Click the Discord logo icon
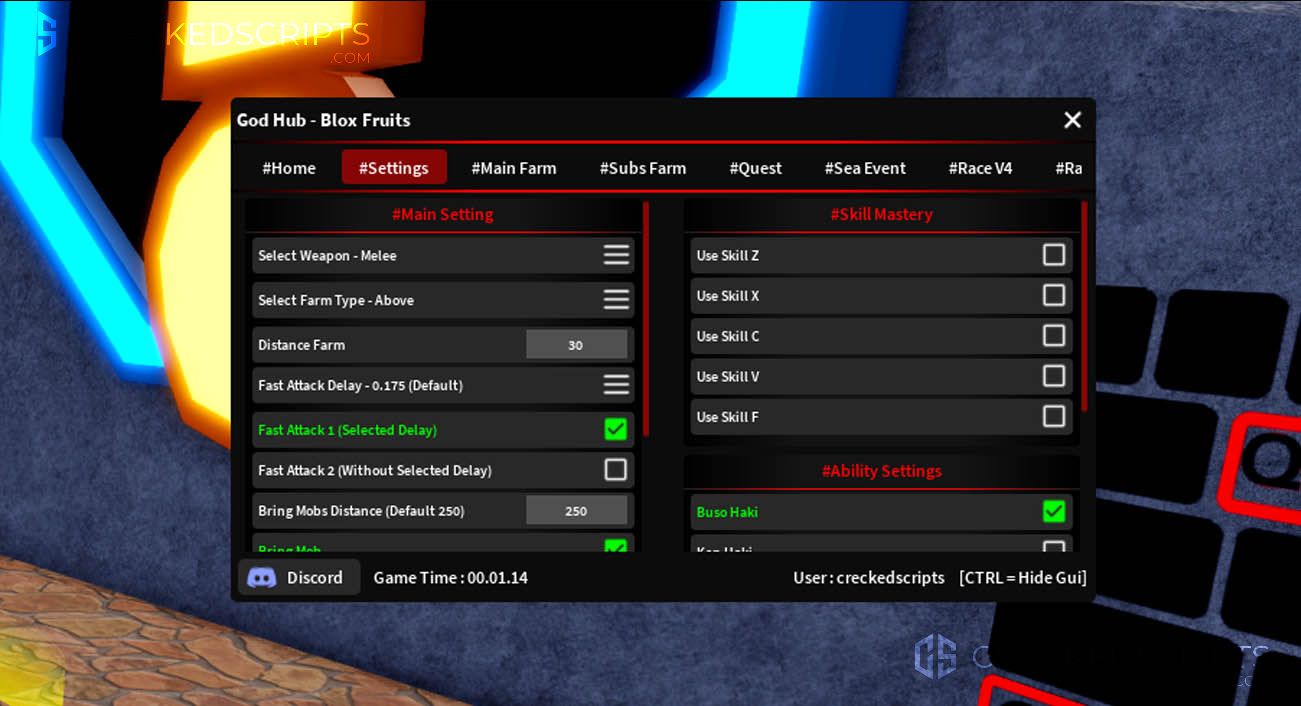Screen dimensions: 1301x706 [x=261, y=577]
